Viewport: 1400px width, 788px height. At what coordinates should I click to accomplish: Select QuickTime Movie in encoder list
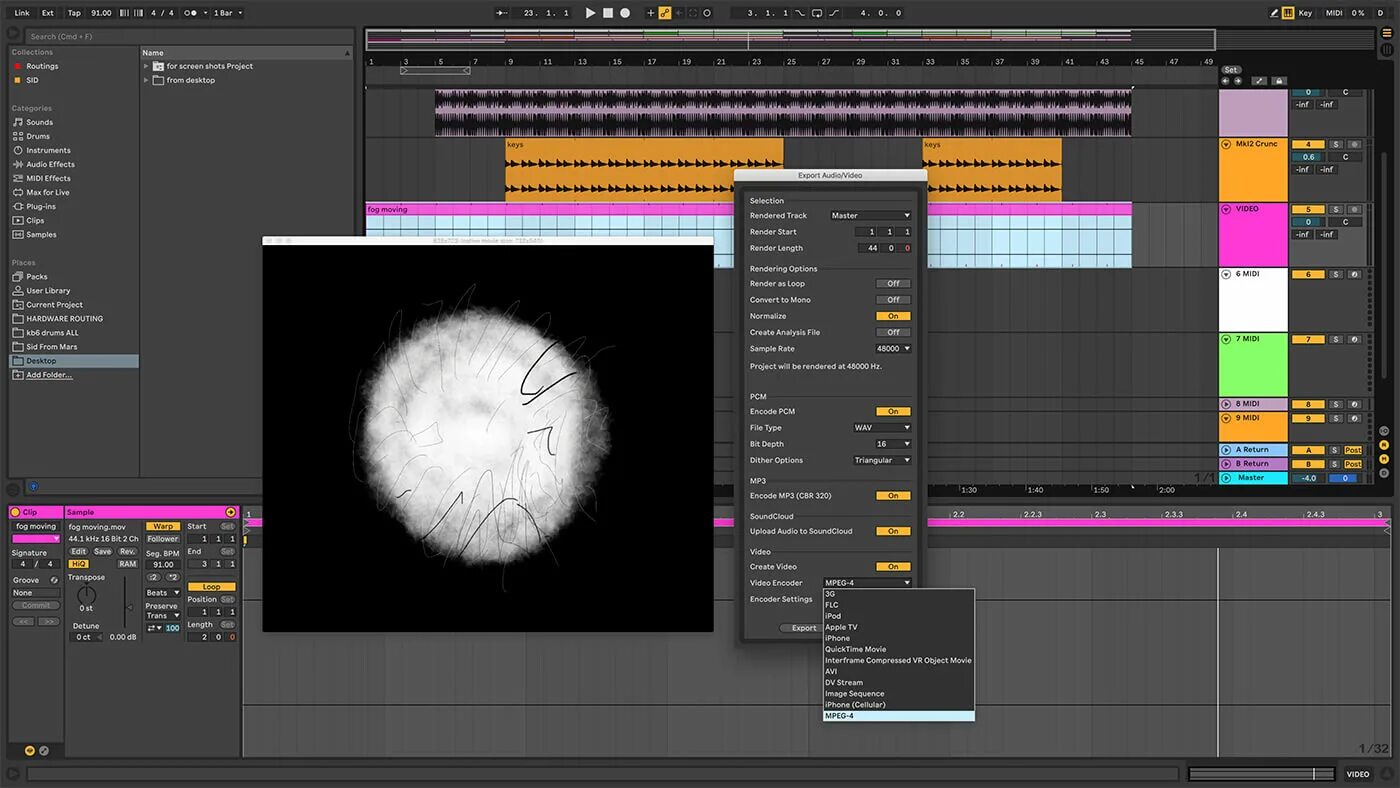pos(898,649)
